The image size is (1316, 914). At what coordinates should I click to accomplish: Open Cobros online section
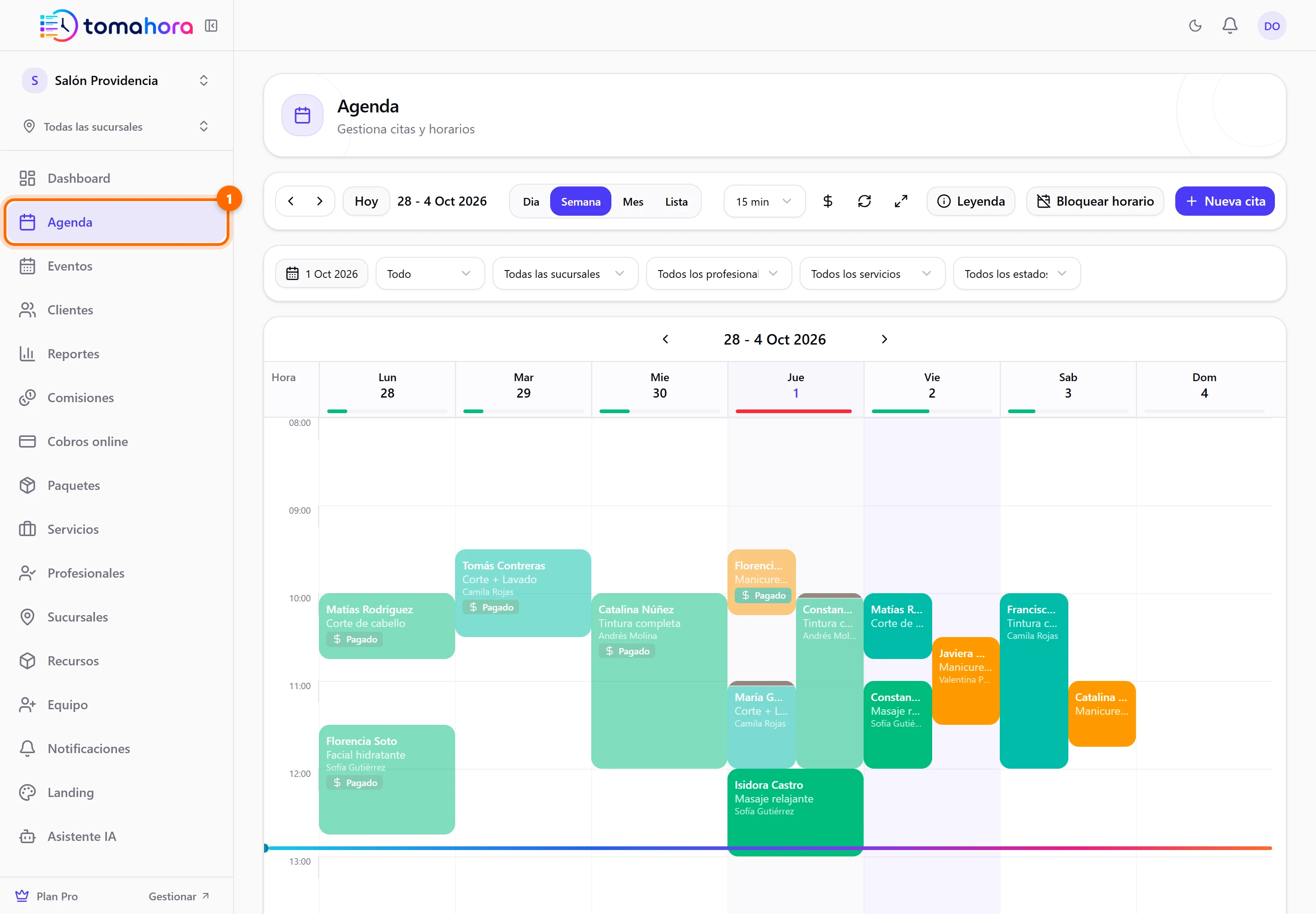tap(117, 441)
